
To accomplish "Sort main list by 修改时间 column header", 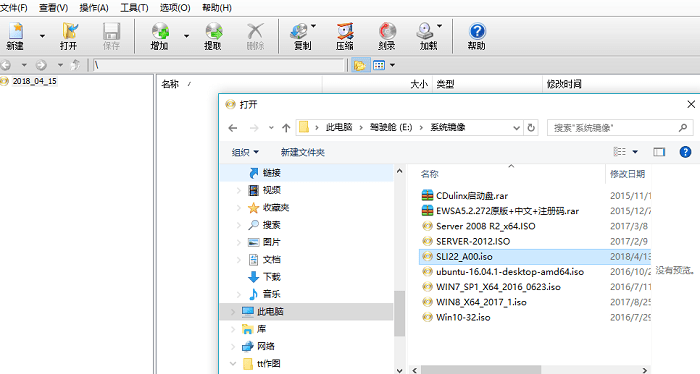I will tap(564, 84).
